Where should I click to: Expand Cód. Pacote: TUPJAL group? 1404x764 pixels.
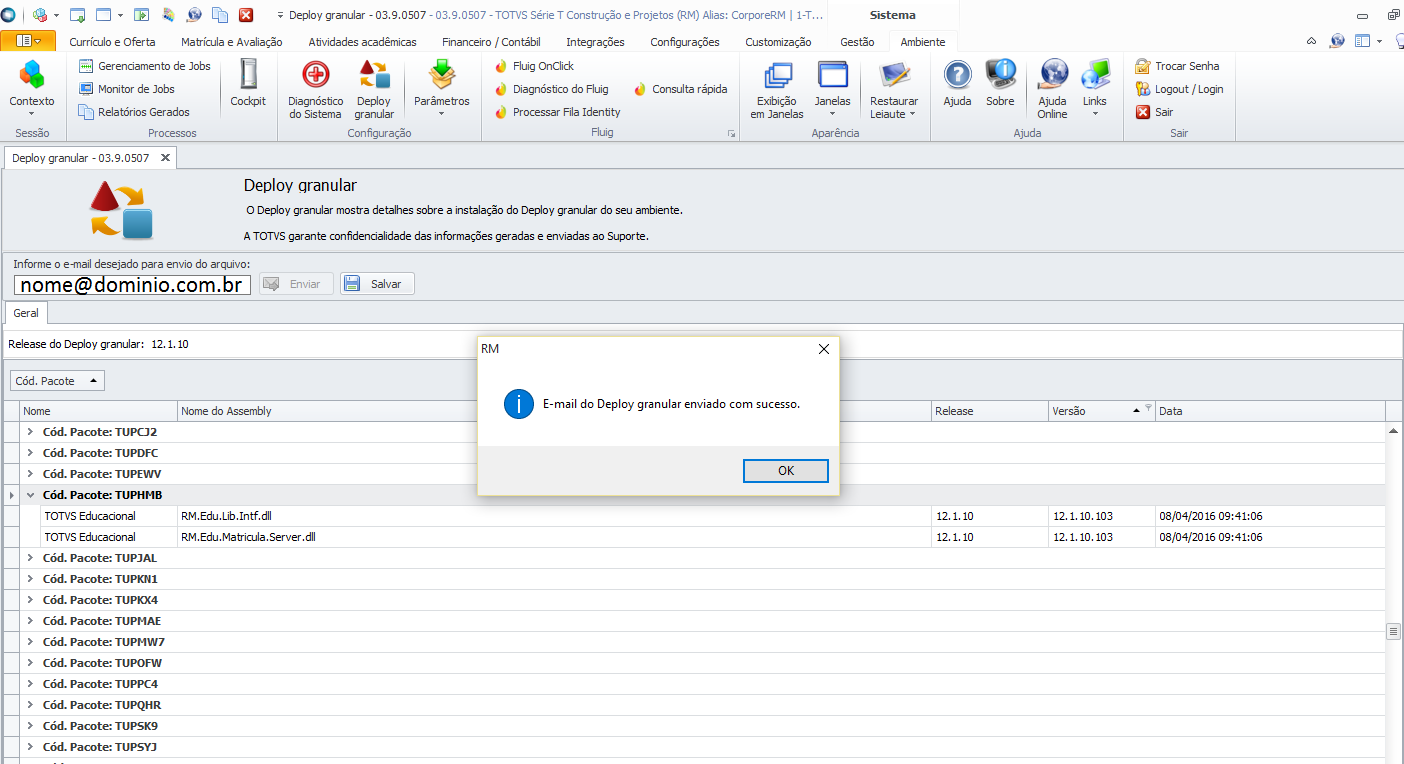(x=30, y=558)
